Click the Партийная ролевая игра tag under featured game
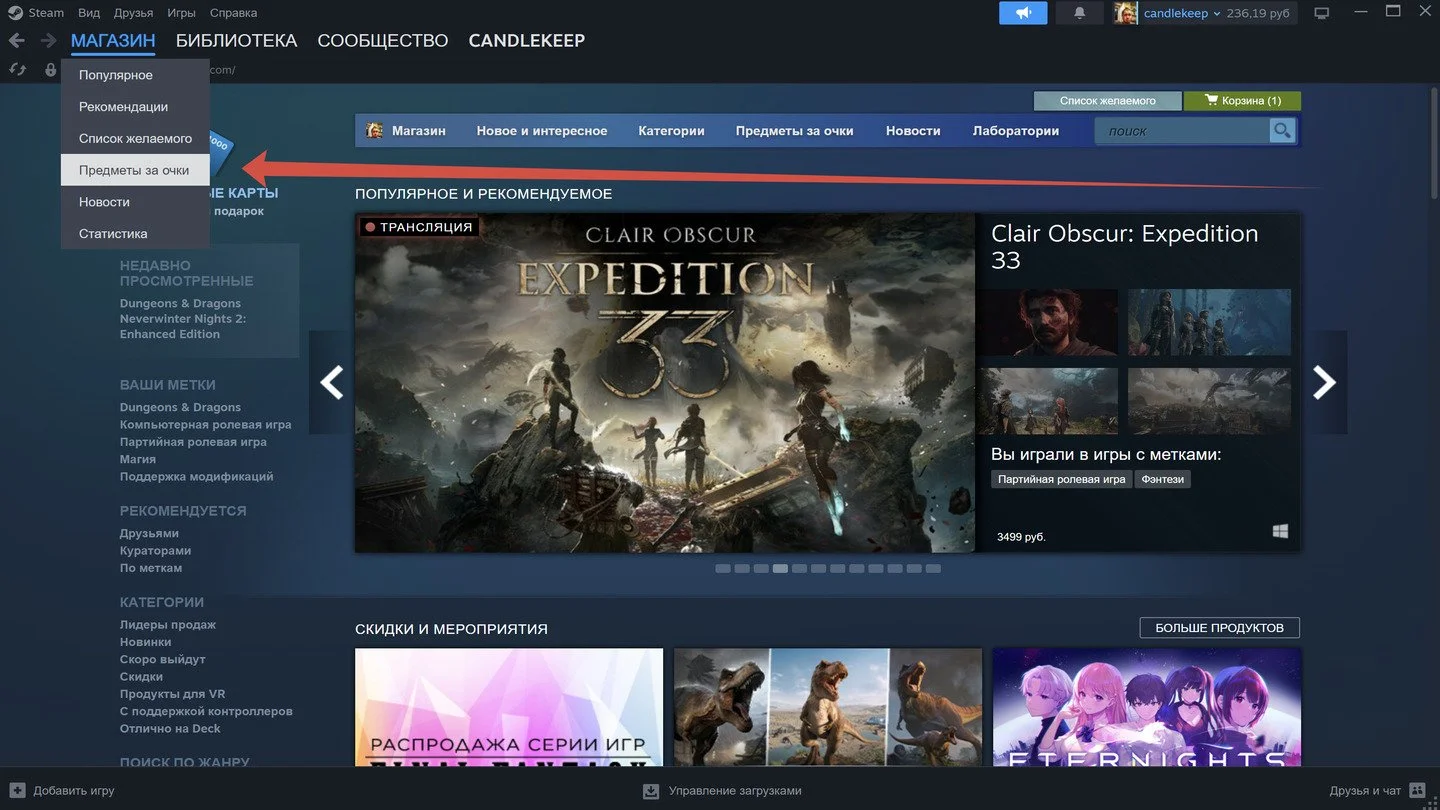This screenshot has height=810, width=1440. coord(1062,480)
